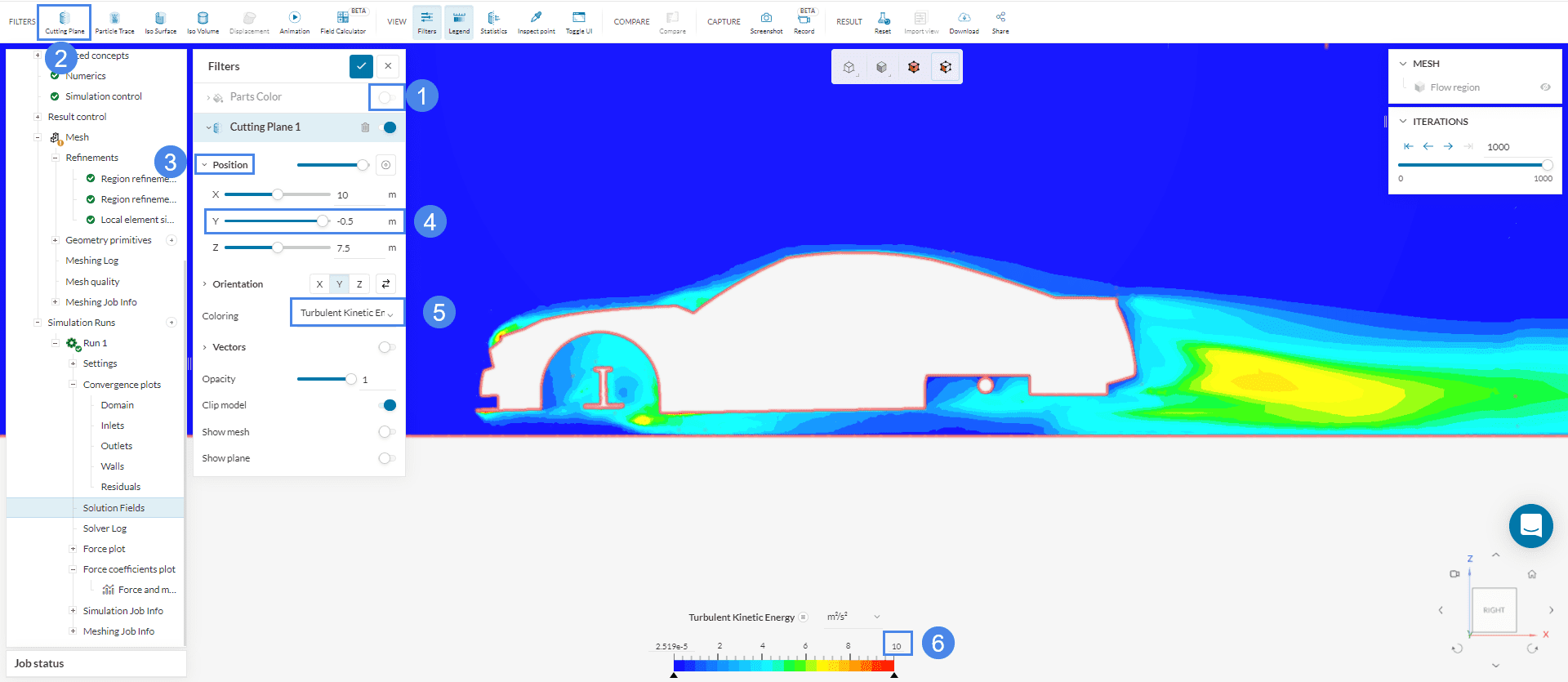
Task: Open the Coloring field dropdown
Action: [x=347, y=313]
